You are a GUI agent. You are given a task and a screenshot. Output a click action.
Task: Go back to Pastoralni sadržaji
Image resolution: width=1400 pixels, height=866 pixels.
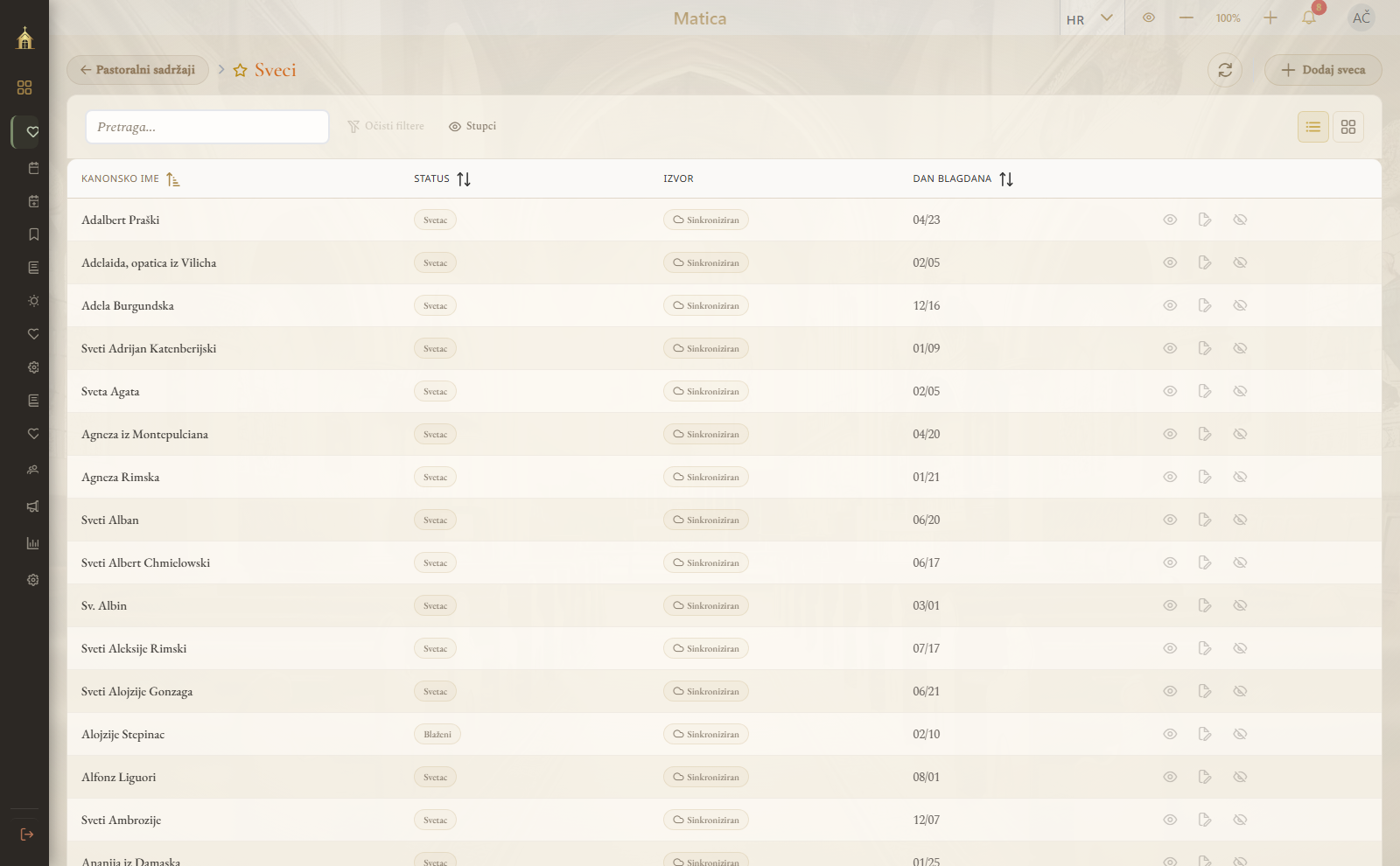point(137,70)
